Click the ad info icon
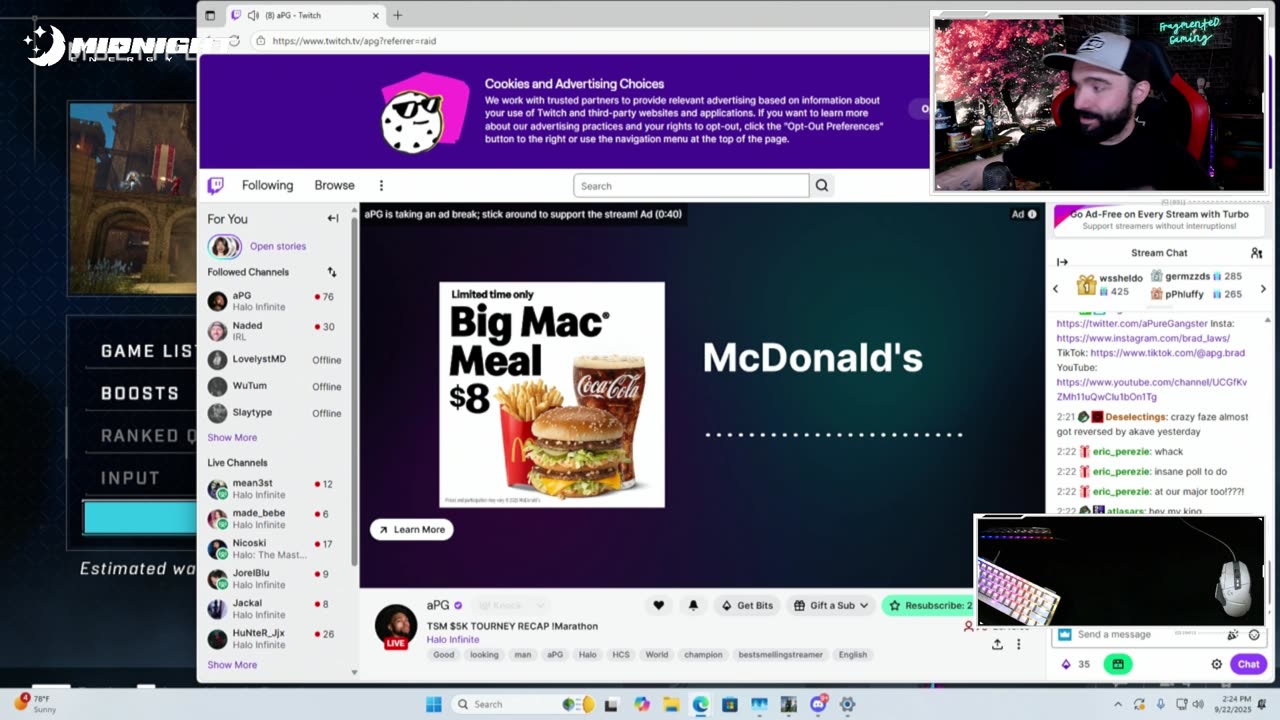The image size is (1280, 720). 1032,214
